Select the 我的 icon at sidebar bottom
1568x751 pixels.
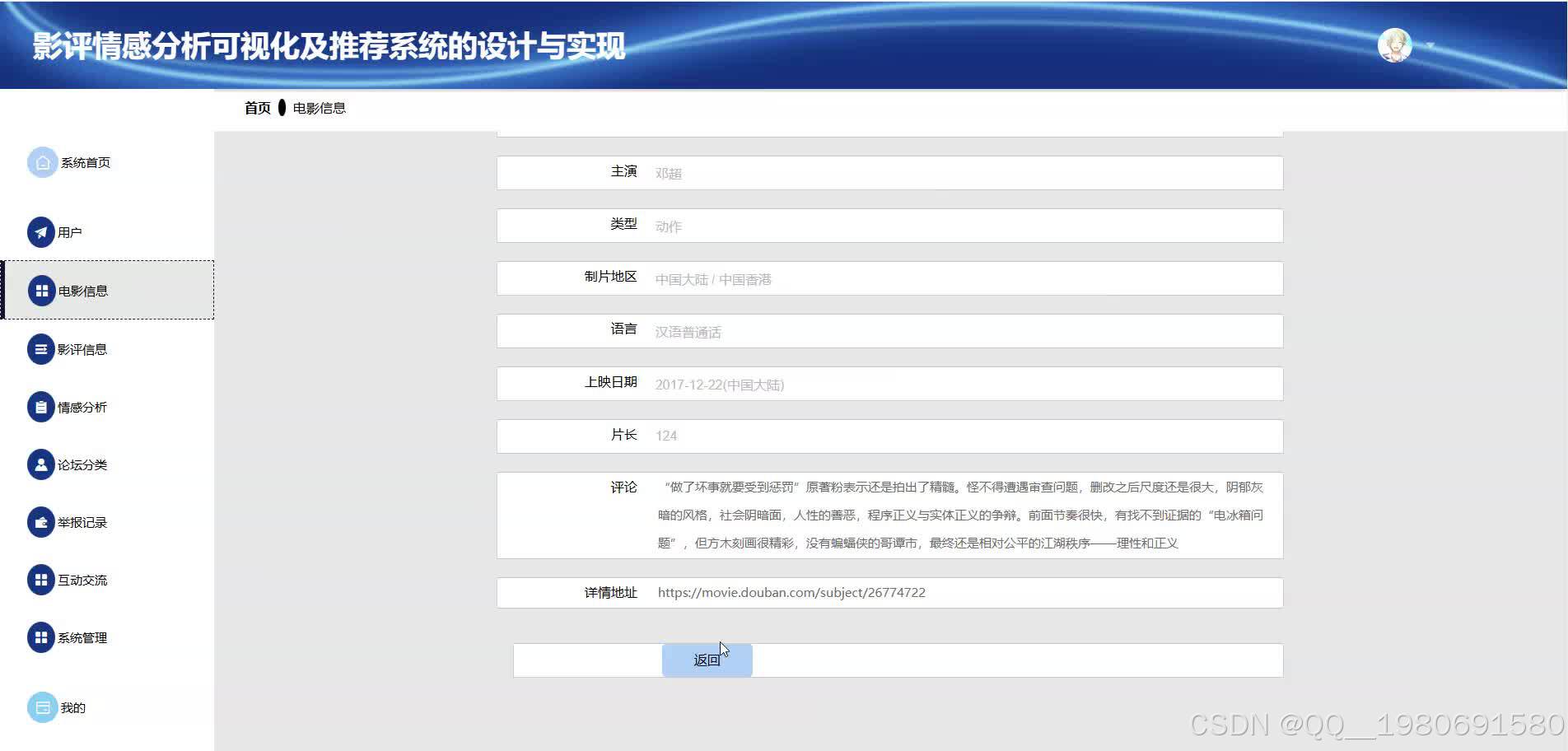[x=42, y=707]
